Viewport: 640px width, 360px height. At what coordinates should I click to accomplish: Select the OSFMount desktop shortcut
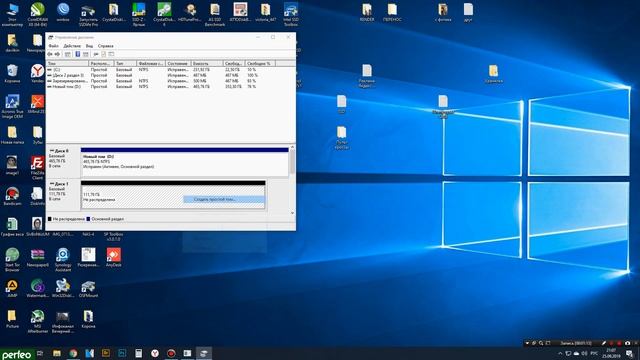click(x=88, y=288)
